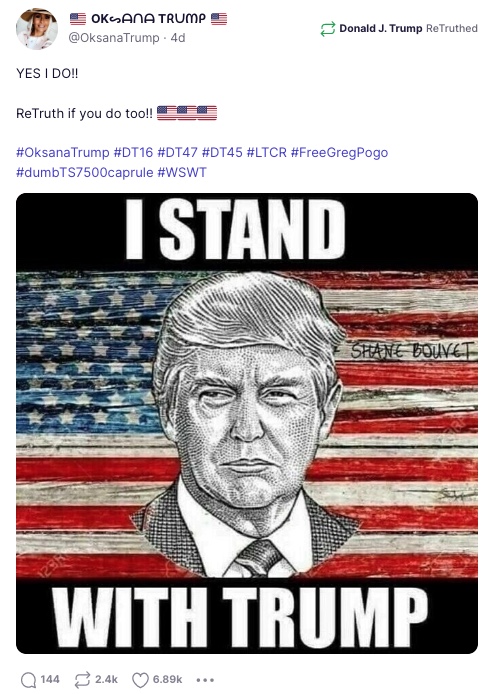
Task: Open the I Stand With Trump image
Action: coord(247,423)
